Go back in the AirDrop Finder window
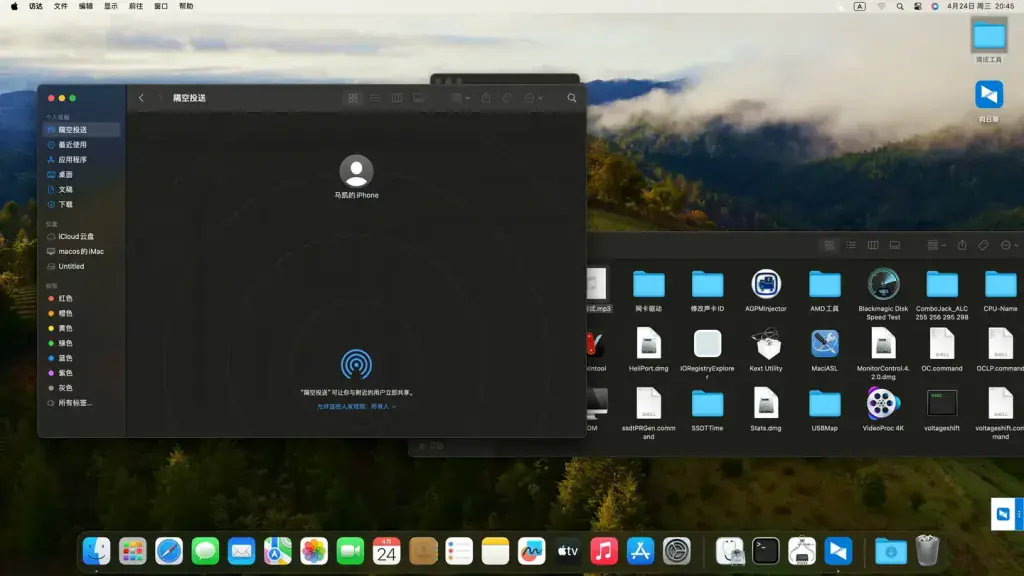The width and height of the screenshot is (1024, 576). pyautogui.click(x=141, y=98)
